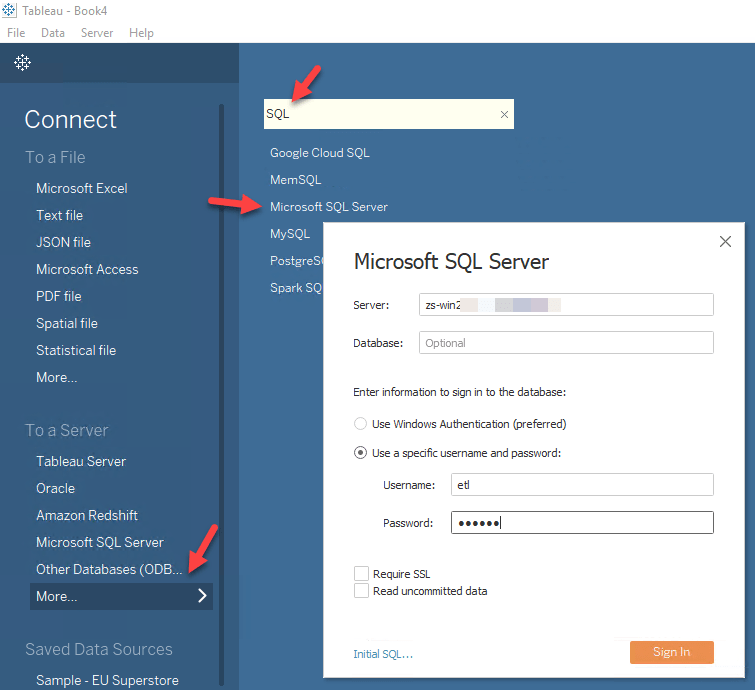Image resolution: width=755 pixels, height=690 pixels.
Task: Connect to Oracle
Action: pyautogui.click(x=55, y=488)
